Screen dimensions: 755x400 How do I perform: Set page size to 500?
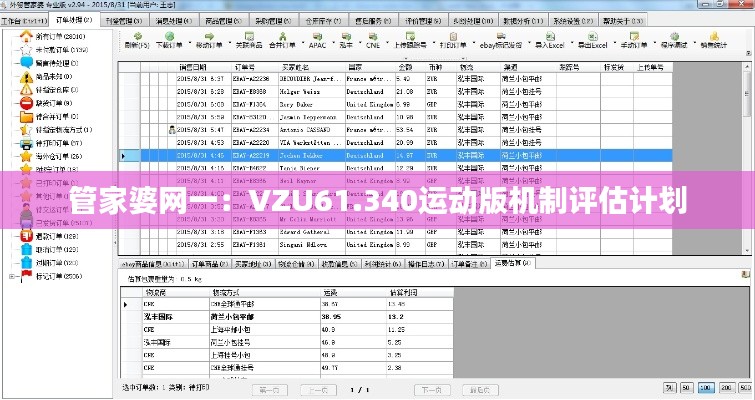746,387
